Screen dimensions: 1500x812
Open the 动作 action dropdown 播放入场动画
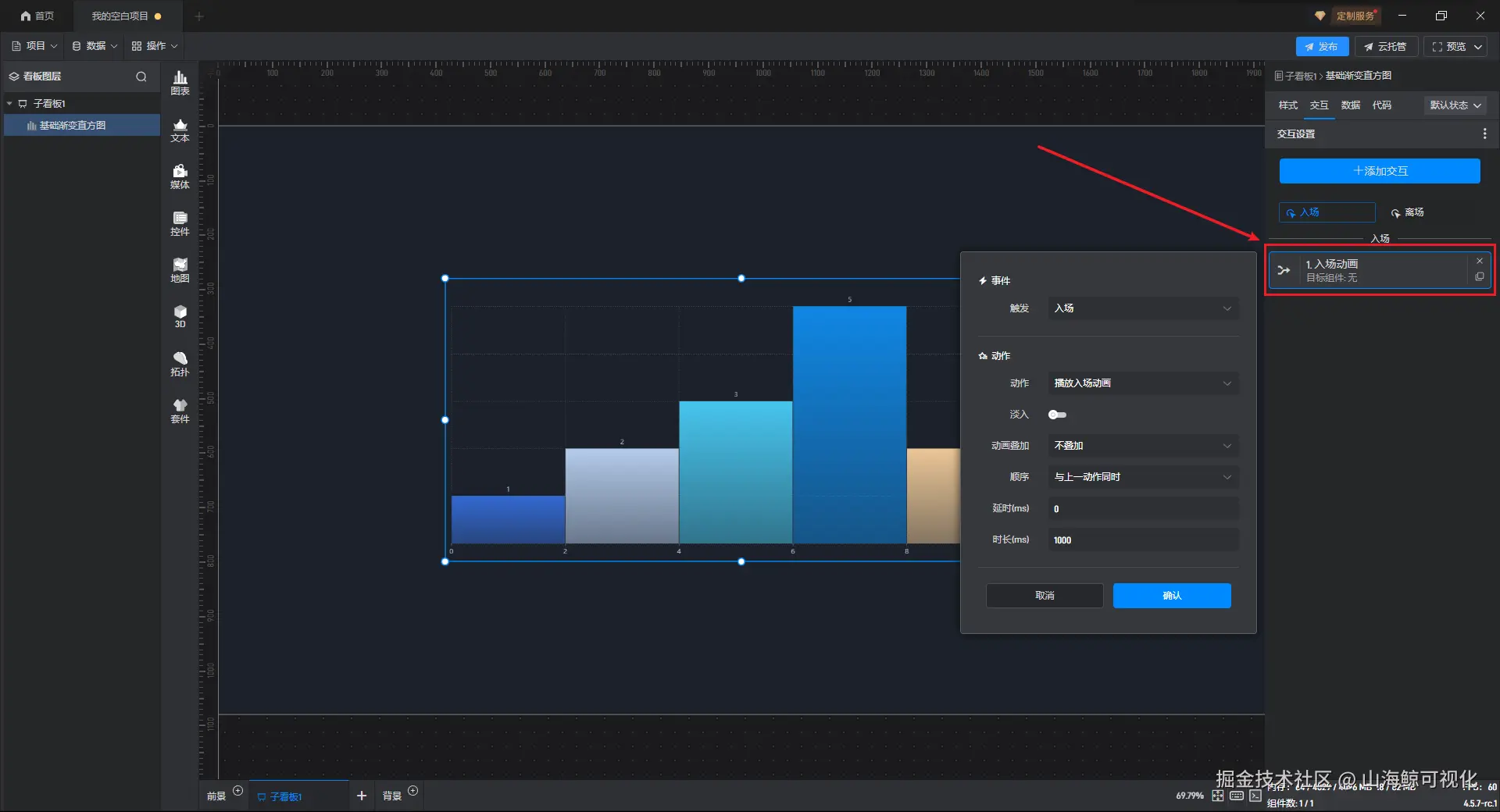(1143, 383)
